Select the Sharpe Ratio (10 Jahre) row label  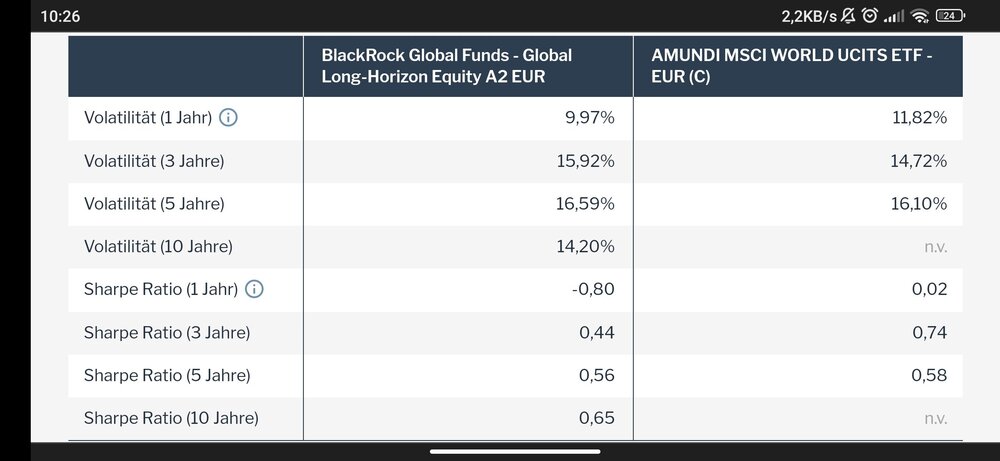(x=171, y=419)
